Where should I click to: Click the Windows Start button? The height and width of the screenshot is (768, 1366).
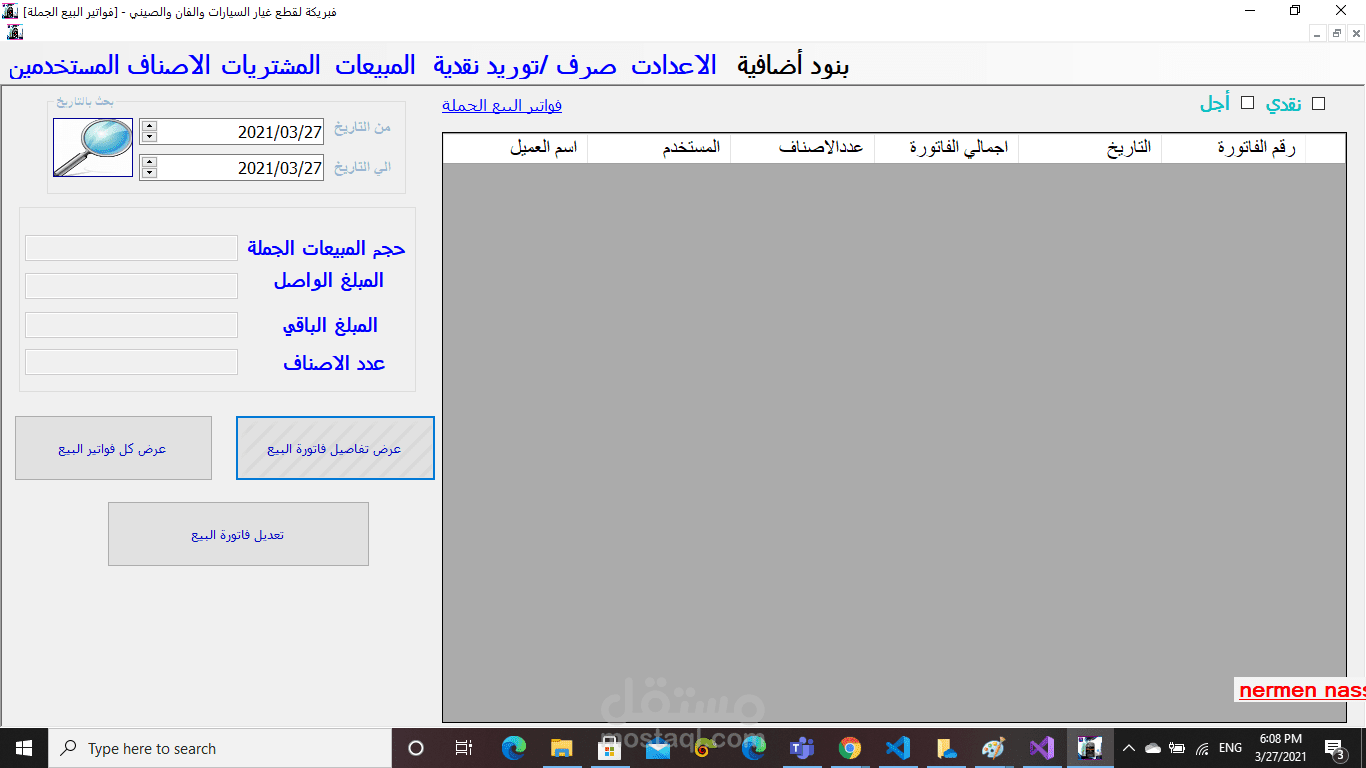(x=22, y=747)
